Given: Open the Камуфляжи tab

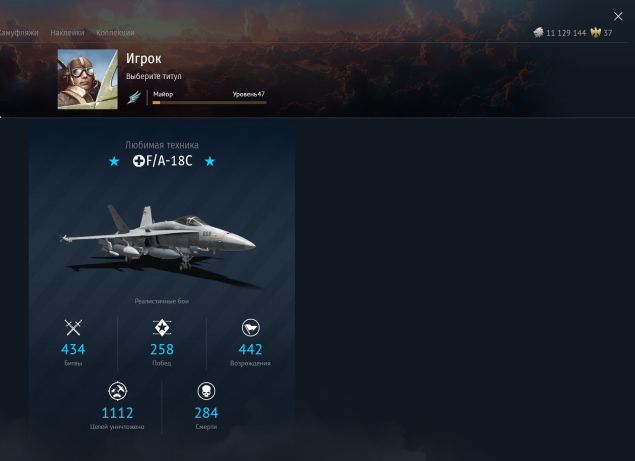Looking at the screenshot, I should click(19, 33).
